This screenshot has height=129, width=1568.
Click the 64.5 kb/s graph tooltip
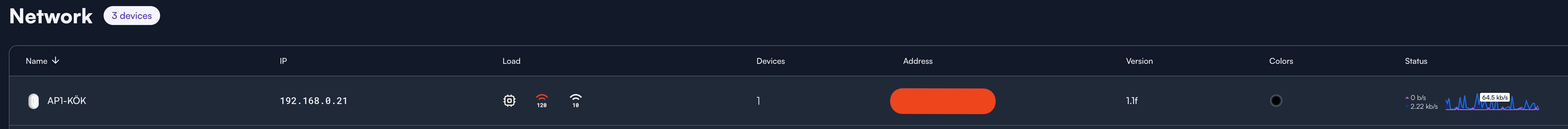(x=1495, y=97)
